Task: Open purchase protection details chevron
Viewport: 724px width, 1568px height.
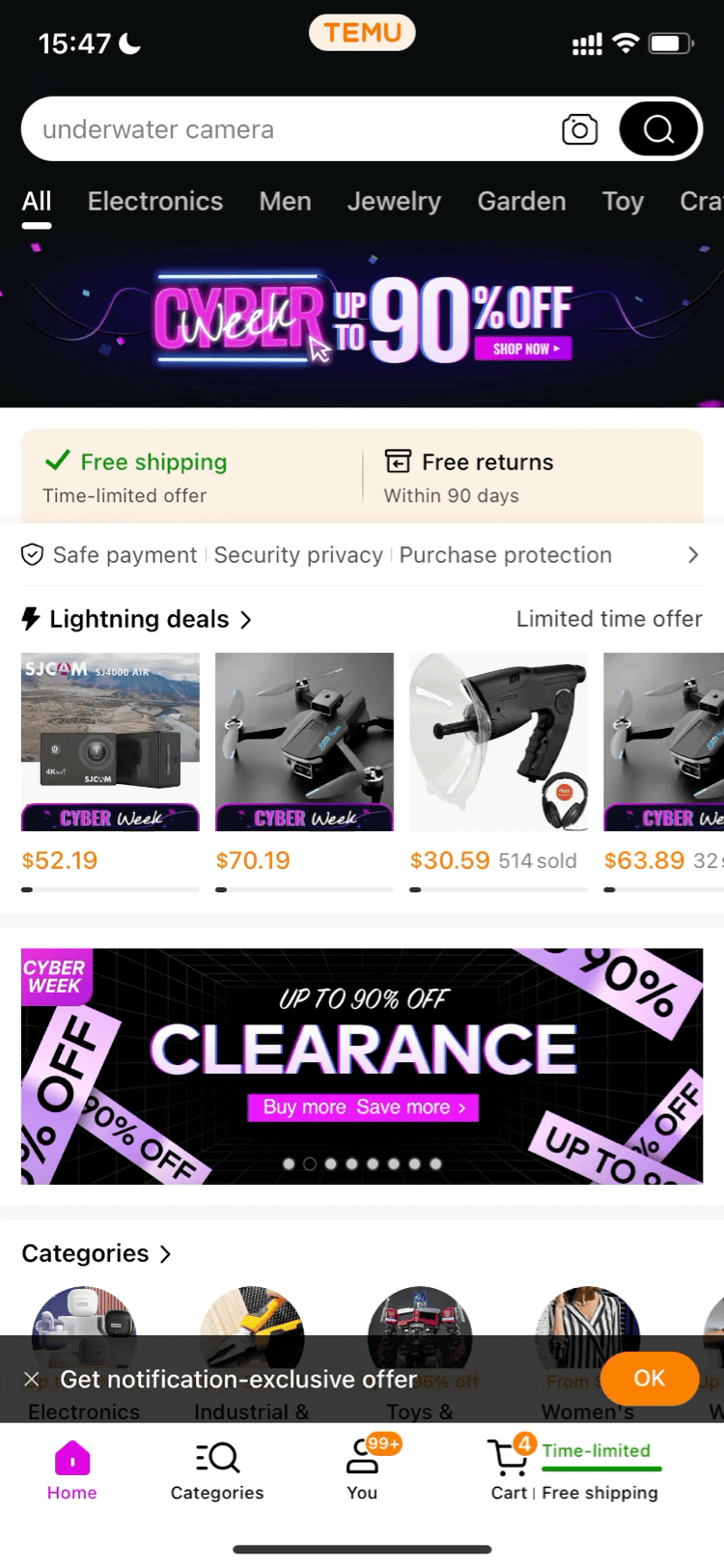Action: click(x=692, y=555)
